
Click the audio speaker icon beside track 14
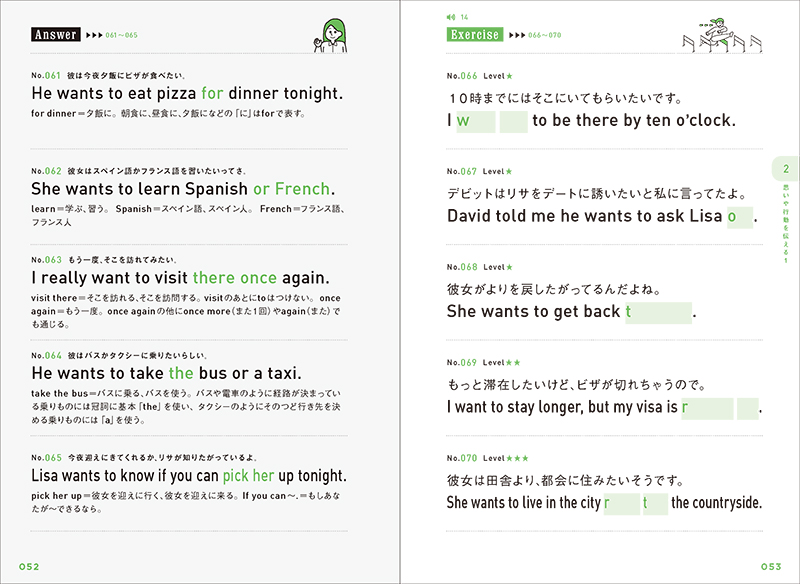(x=451, y=17)
